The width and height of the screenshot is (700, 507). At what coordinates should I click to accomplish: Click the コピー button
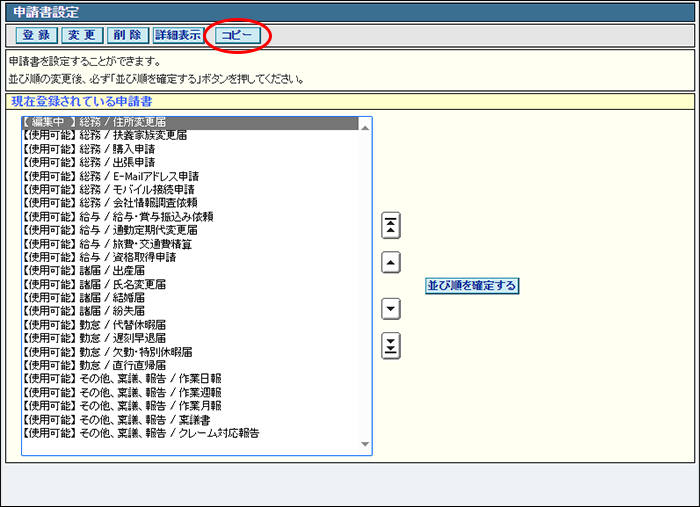(x=238, y=35)
